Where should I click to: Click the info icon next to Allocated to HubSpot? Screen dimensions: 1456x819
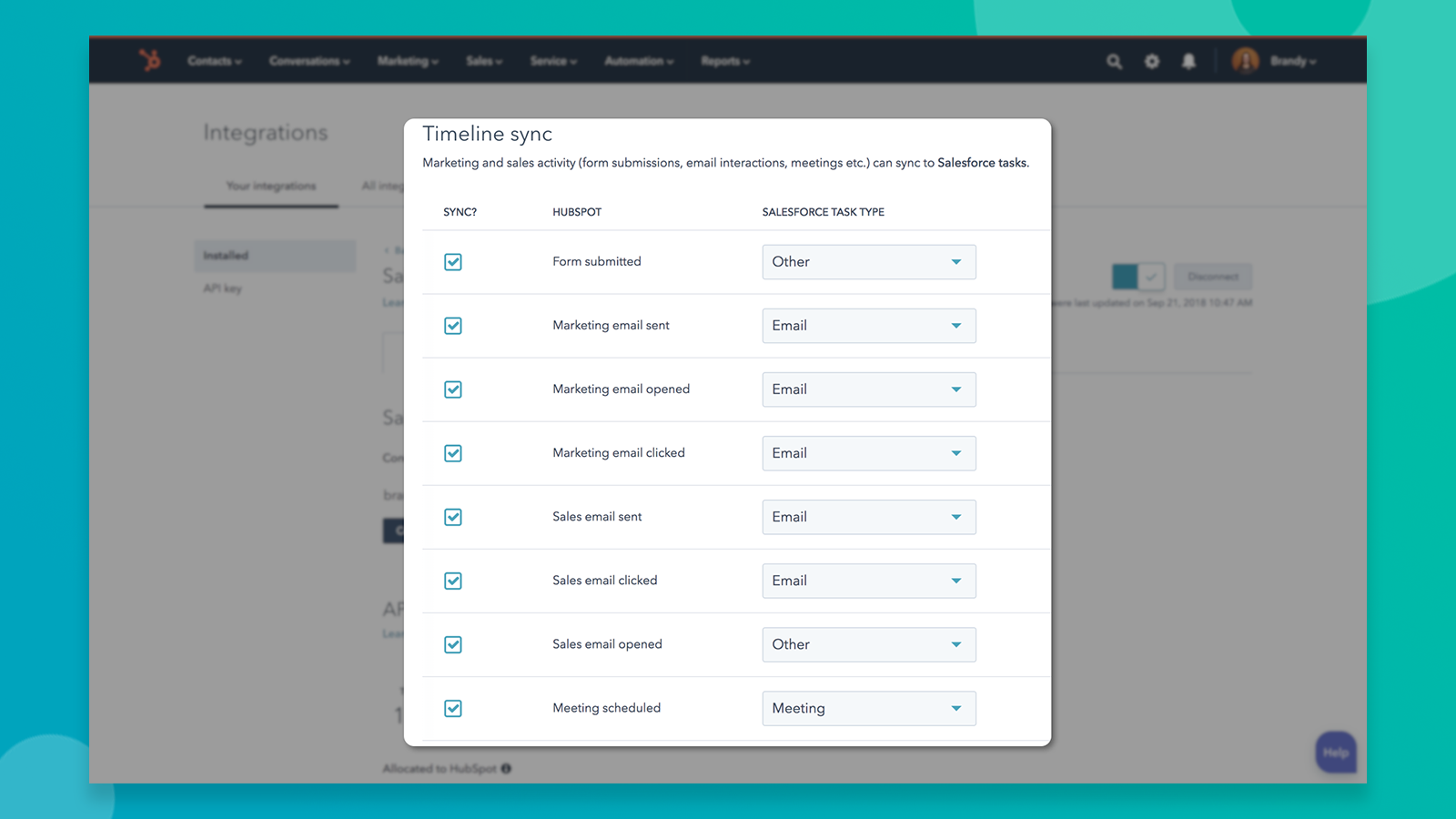tap(507, 768)
